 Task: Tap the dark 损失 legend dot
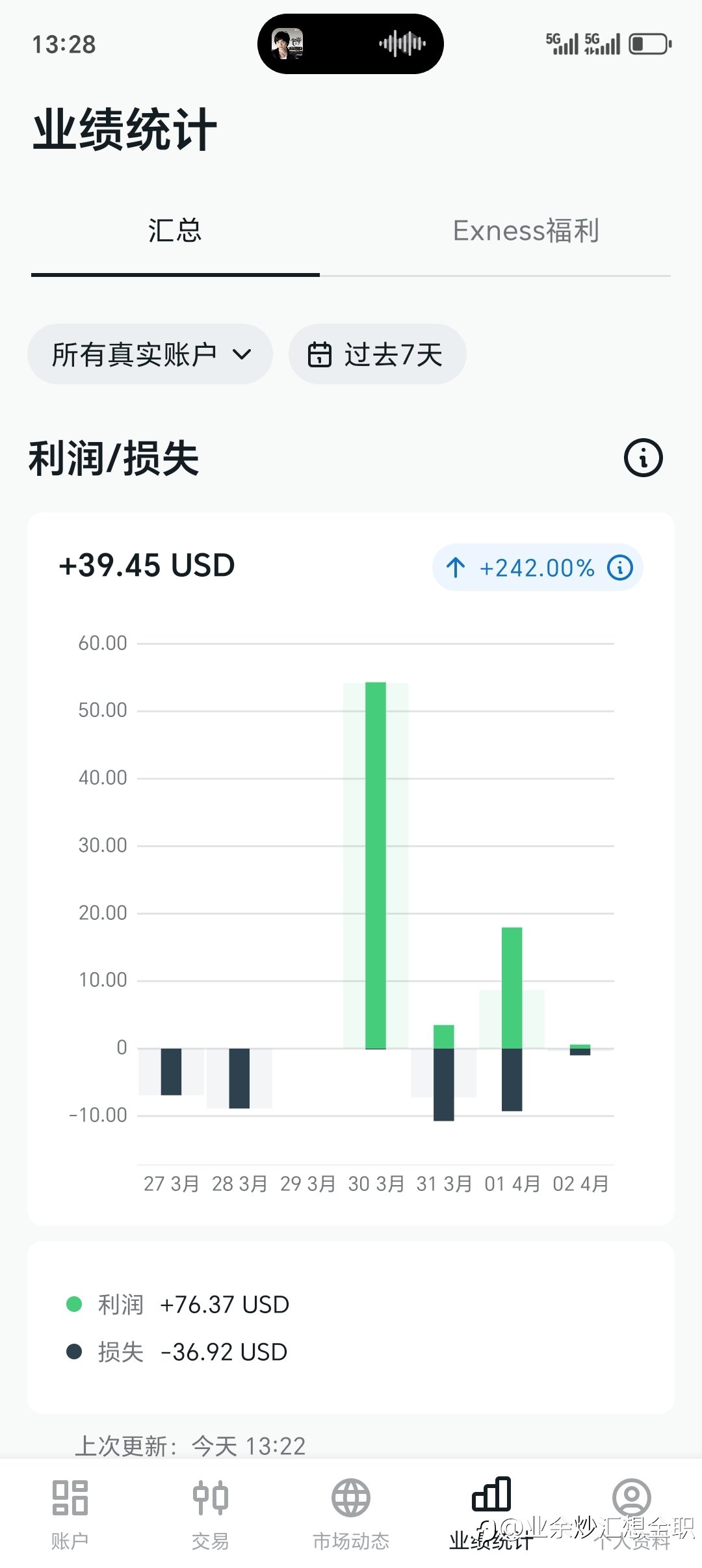74,1352
